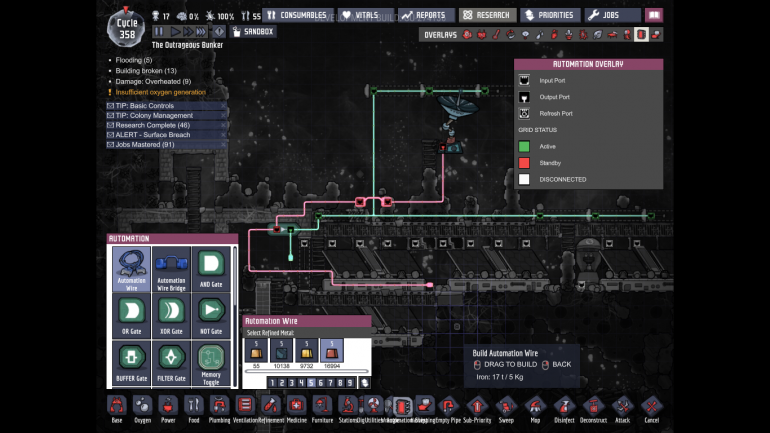Viewport: 770px width, 433px height.
Task: Open the Ventilation build category
Action: click(245, 409)
